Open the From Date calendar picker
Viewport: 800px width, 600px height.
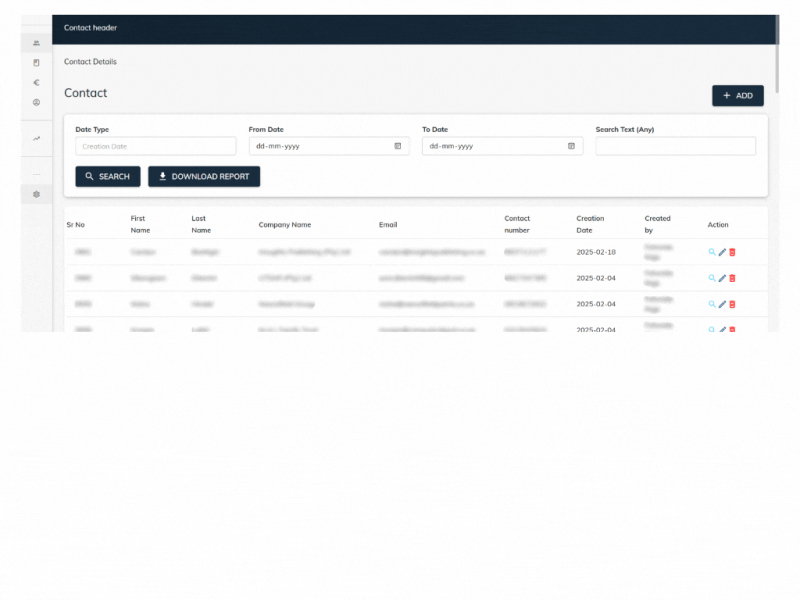[x=397, y=146]
